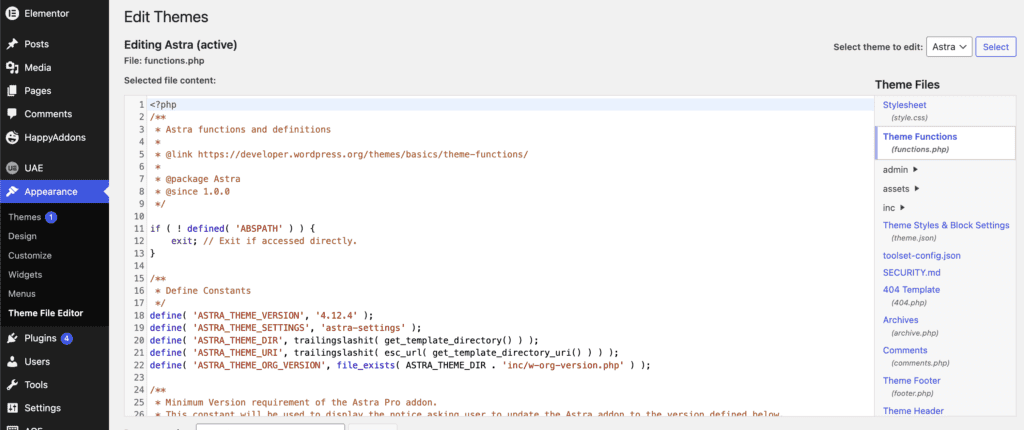
Task: Click the '@package Astra' comment line
Action: tap(198, 179)
